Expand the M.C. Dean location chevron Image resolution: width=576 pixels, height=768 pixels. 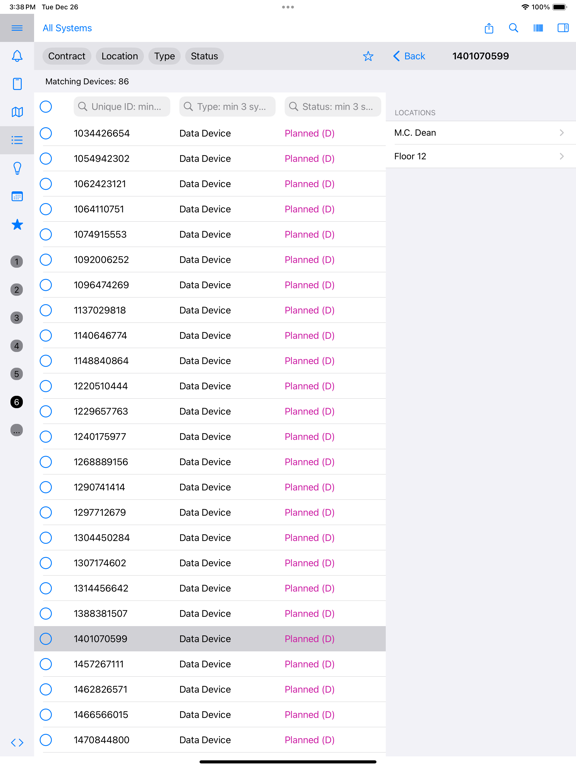(x=561, y=133)
